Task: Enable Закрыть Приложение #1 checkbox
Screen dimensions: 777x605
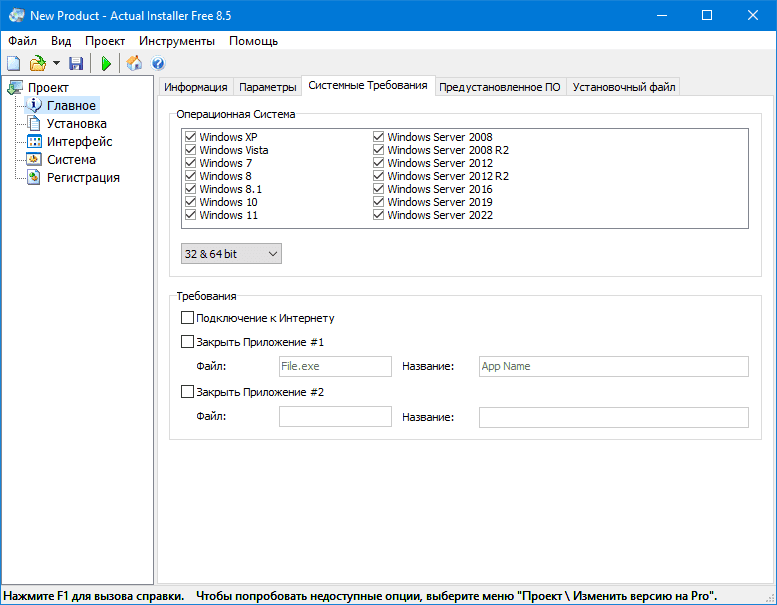Action: coord(187,342)
